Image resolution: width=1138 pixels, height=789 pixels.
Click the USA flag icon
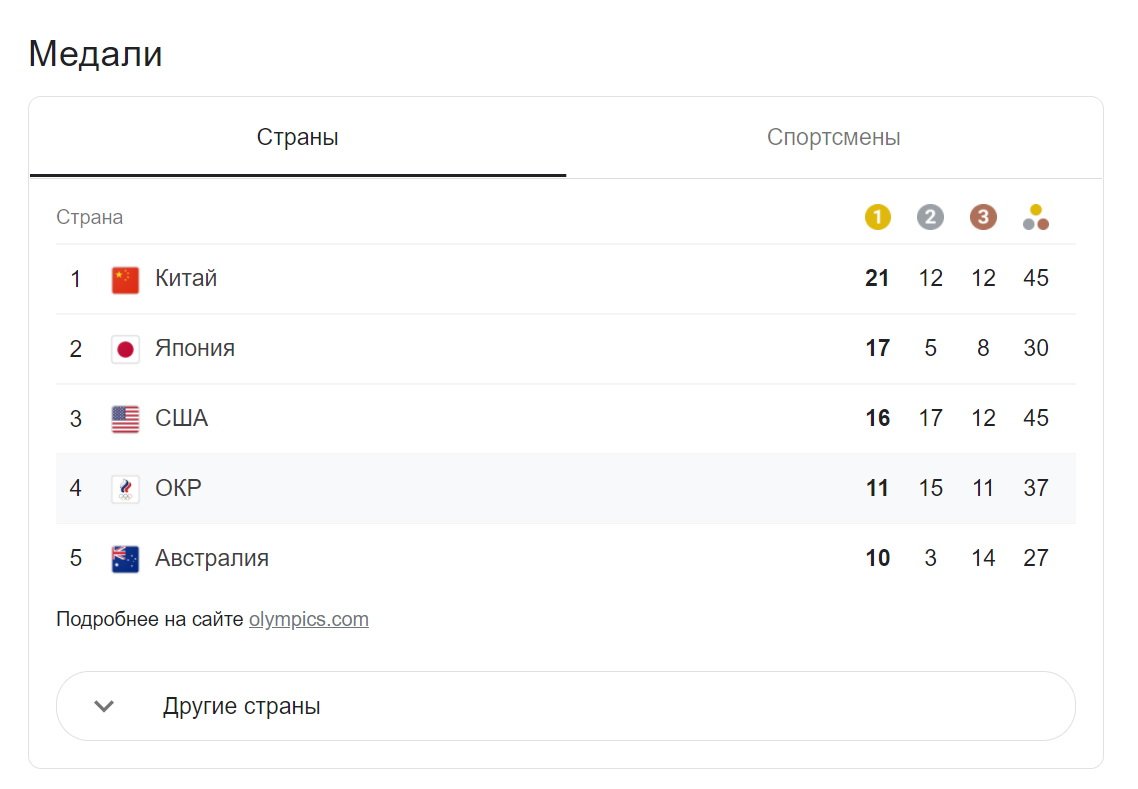coord(125,419)
